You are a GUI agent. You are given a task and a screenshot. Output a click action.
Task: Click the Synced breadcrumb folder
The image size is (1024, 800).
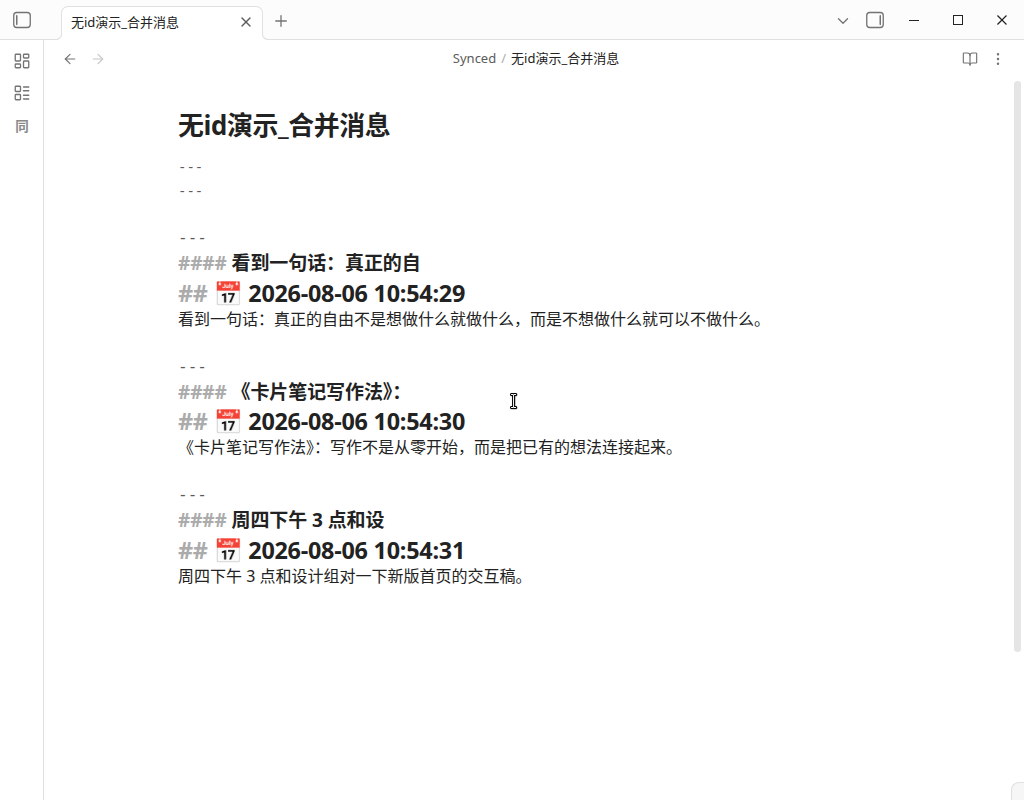(474, 59)
